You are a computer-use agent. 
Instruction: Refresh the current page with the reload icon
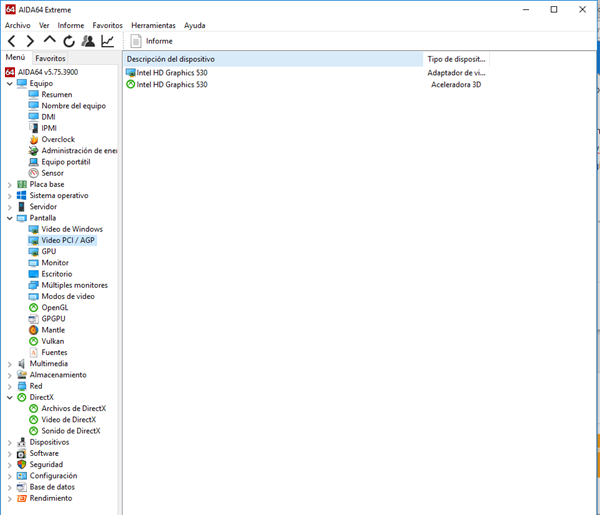coord(69,41)
